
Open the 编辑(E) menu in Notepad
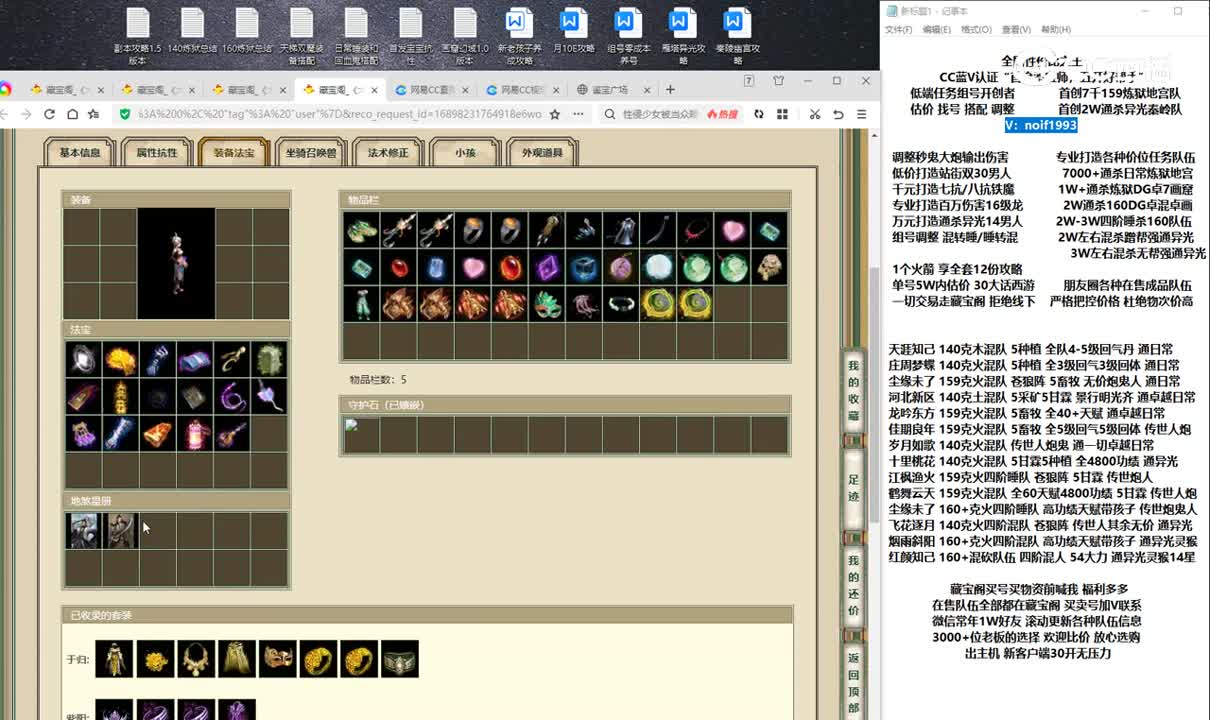tap(937, 30)
